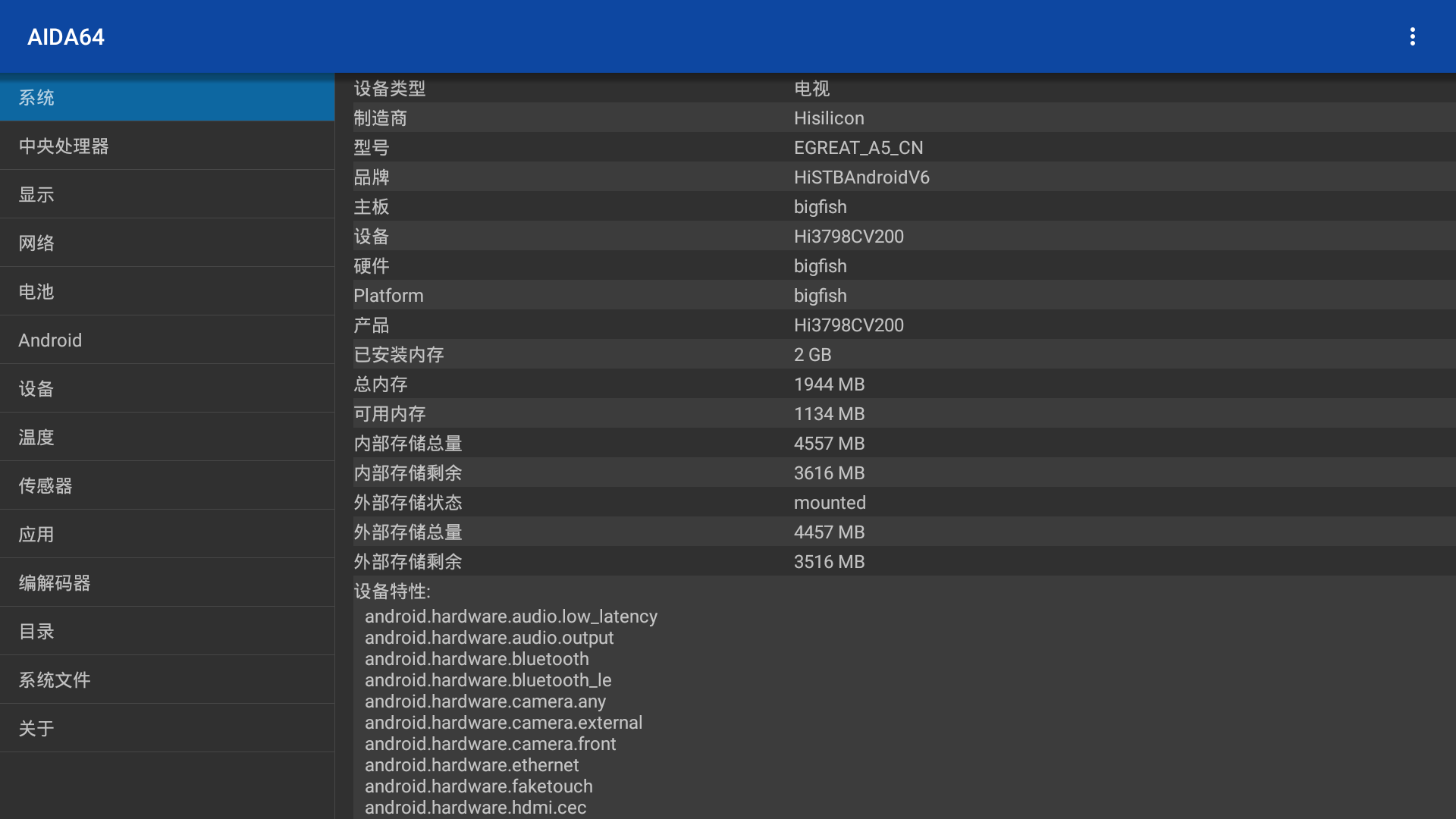Screen dimensions: 1456x819
Task: Select the 外部存储剩余 value 3516 MB
Action: [x=829, y=562]
